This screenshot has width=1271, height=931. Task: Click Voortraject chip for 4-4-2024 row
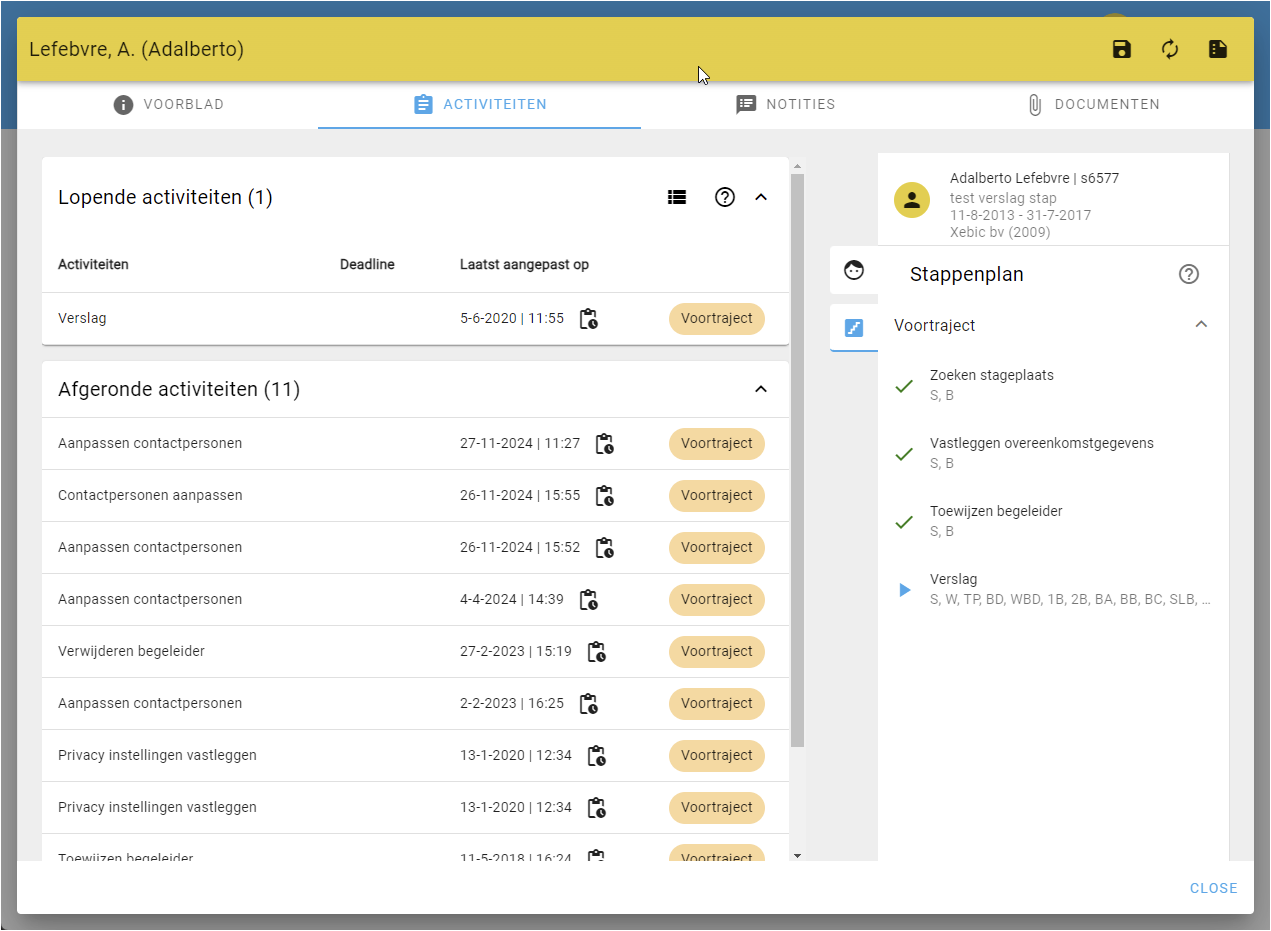(x=717, y=599)
